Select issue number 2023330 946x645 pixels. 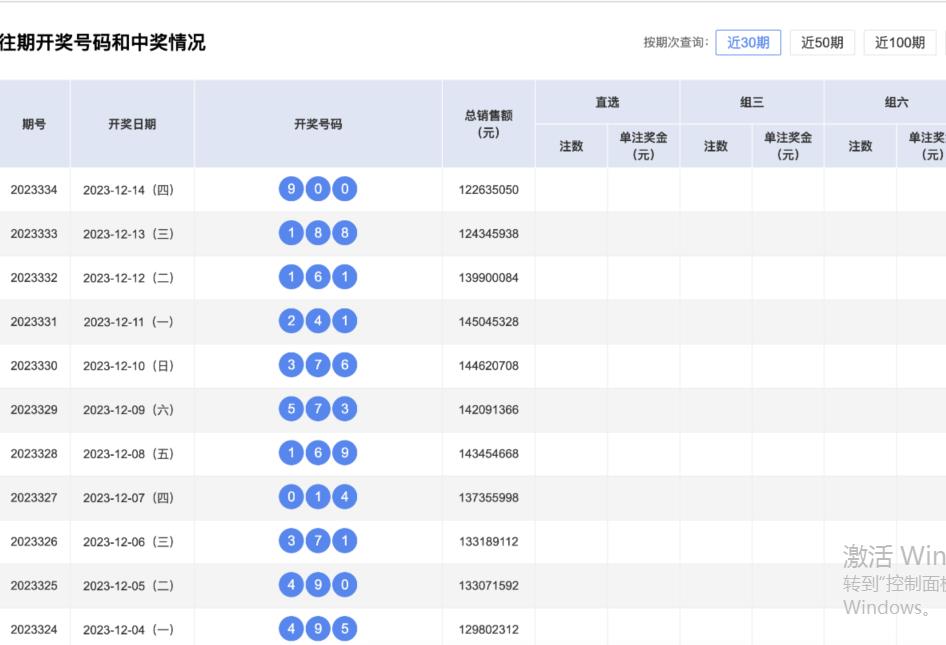coord(34,366)
